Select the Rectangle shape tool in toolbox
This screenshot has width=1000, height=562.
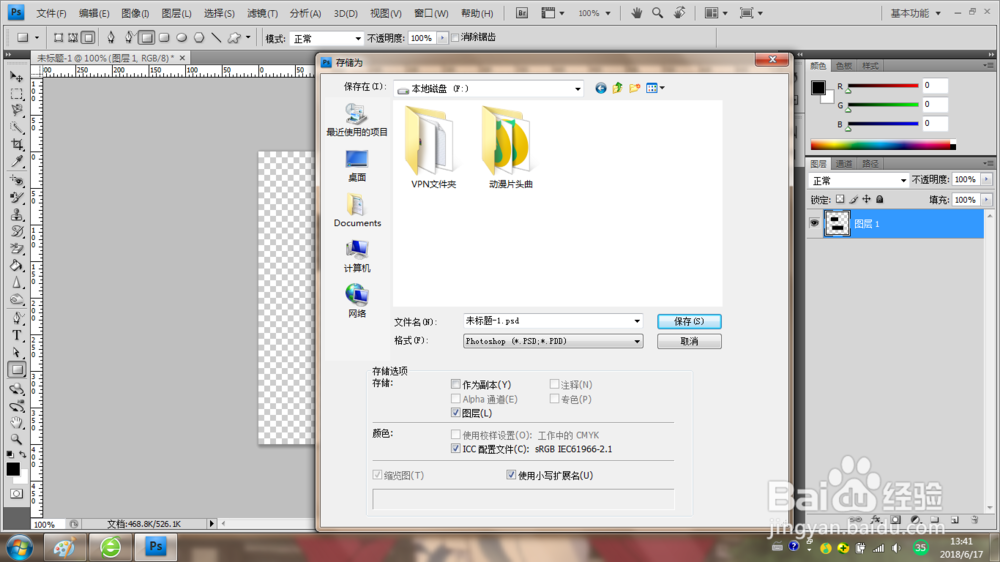point(17,369)
